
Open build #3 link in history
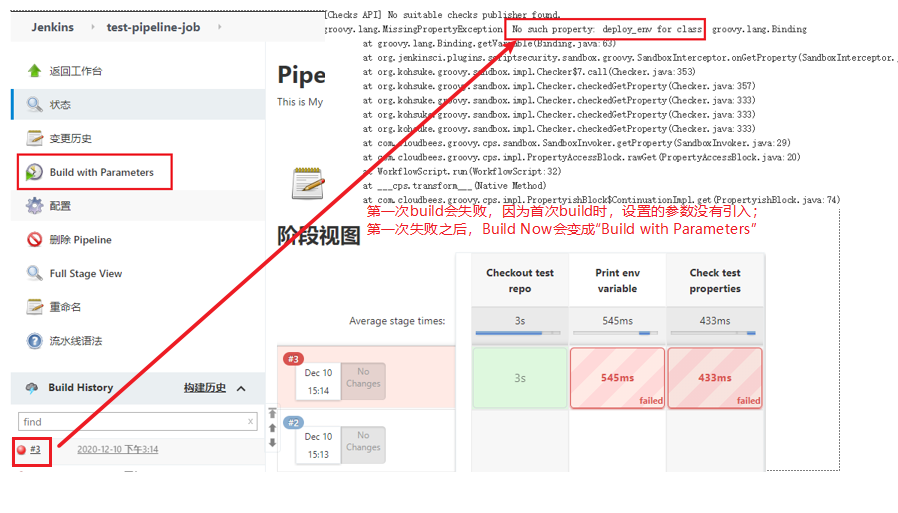36,449
